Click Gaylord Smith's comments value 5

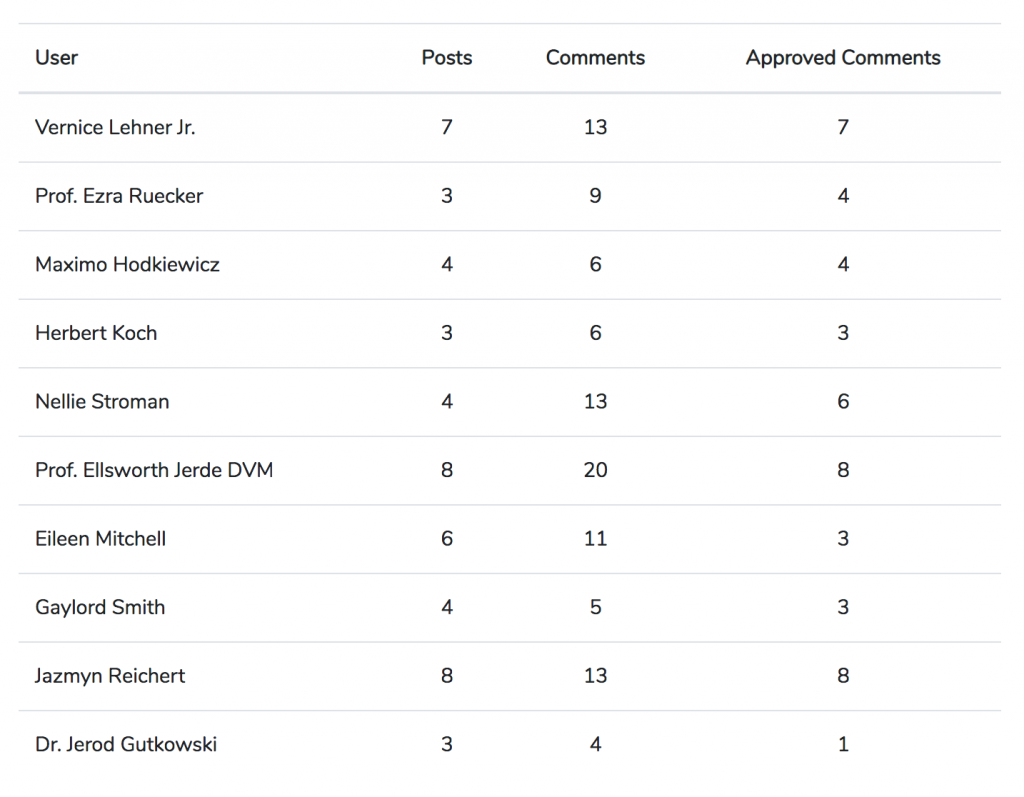tap(595, 607)
